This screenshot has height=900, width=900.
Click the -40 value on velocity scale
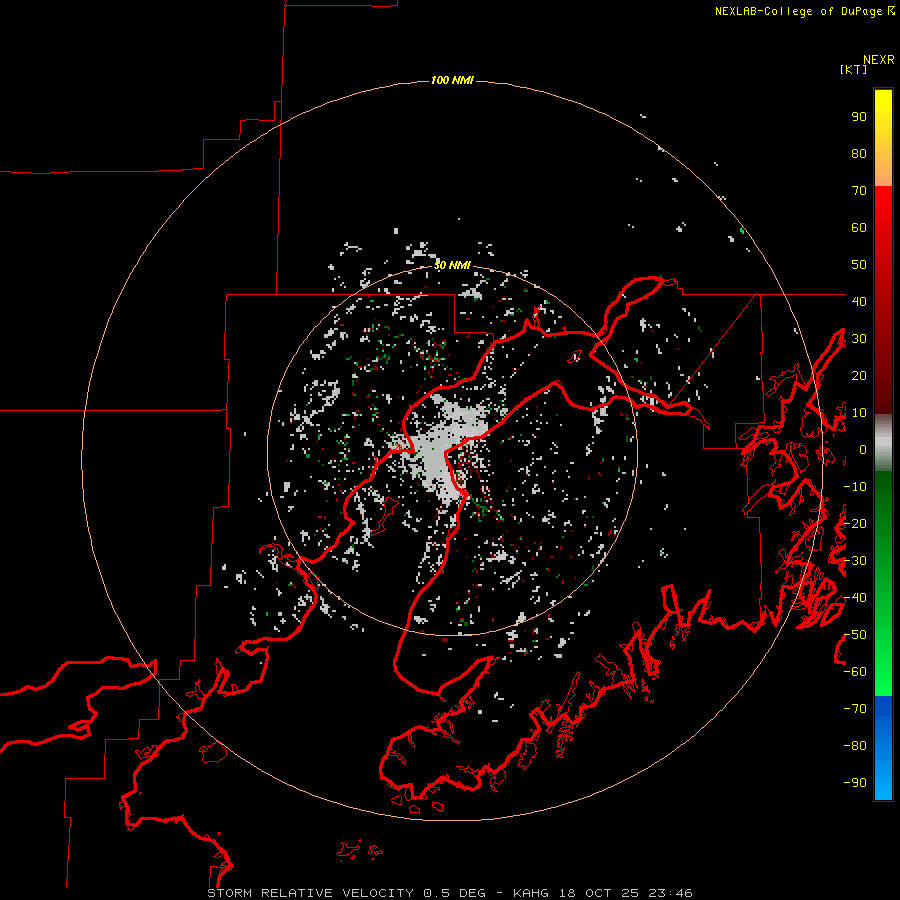point(855,598)
